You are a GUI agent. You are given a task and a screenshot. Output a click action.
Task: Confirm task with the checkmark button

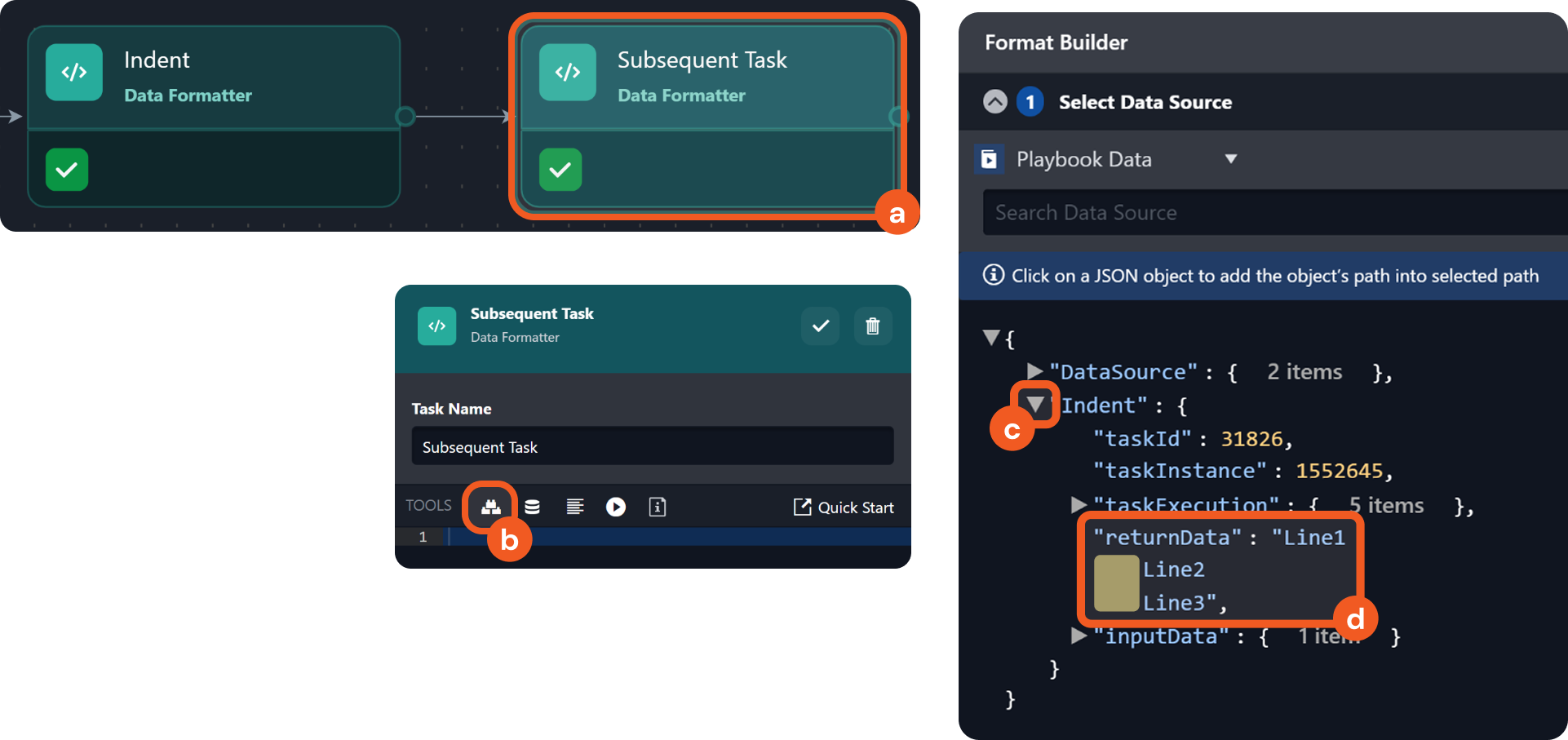point(820,326)
